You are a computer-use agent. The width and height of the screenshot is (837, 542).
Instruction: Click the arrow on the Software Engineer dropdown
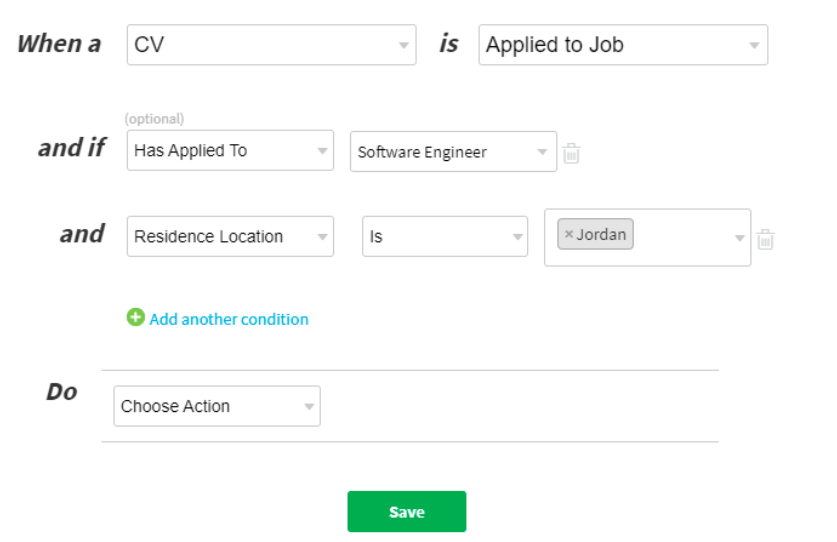[543, 152]
